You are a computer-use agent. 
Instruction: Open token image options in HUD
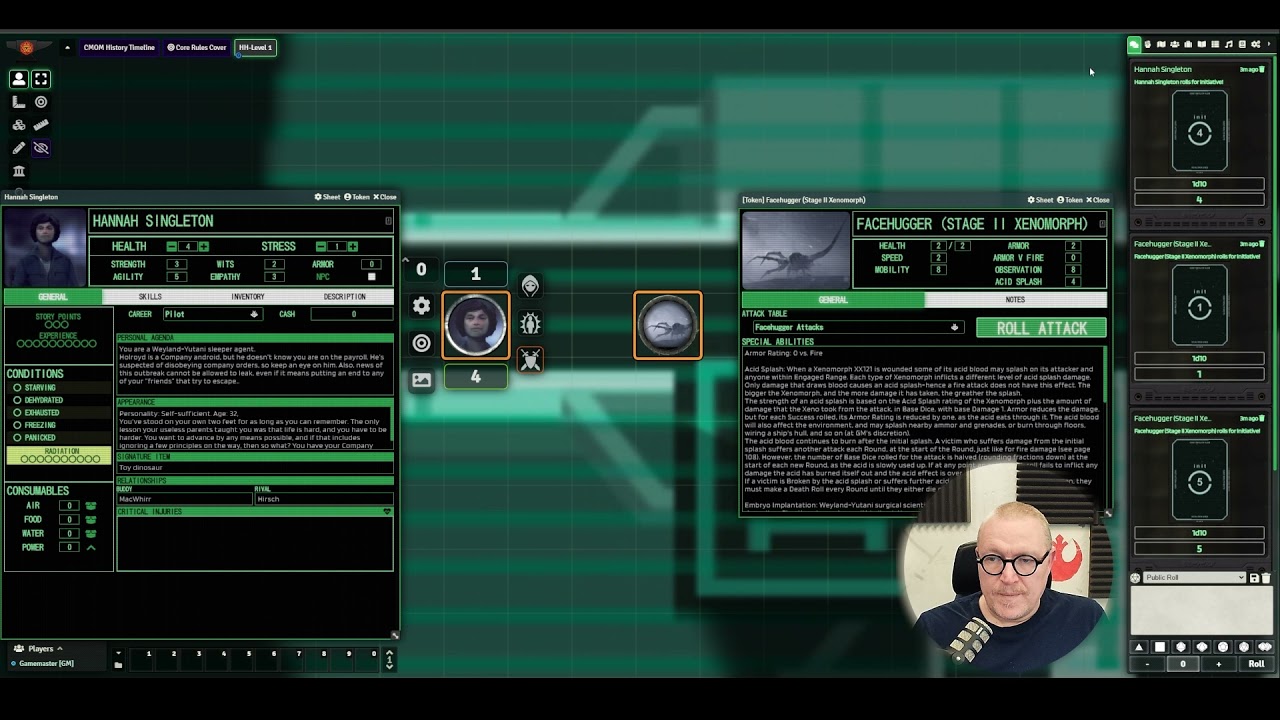[422, 380]
